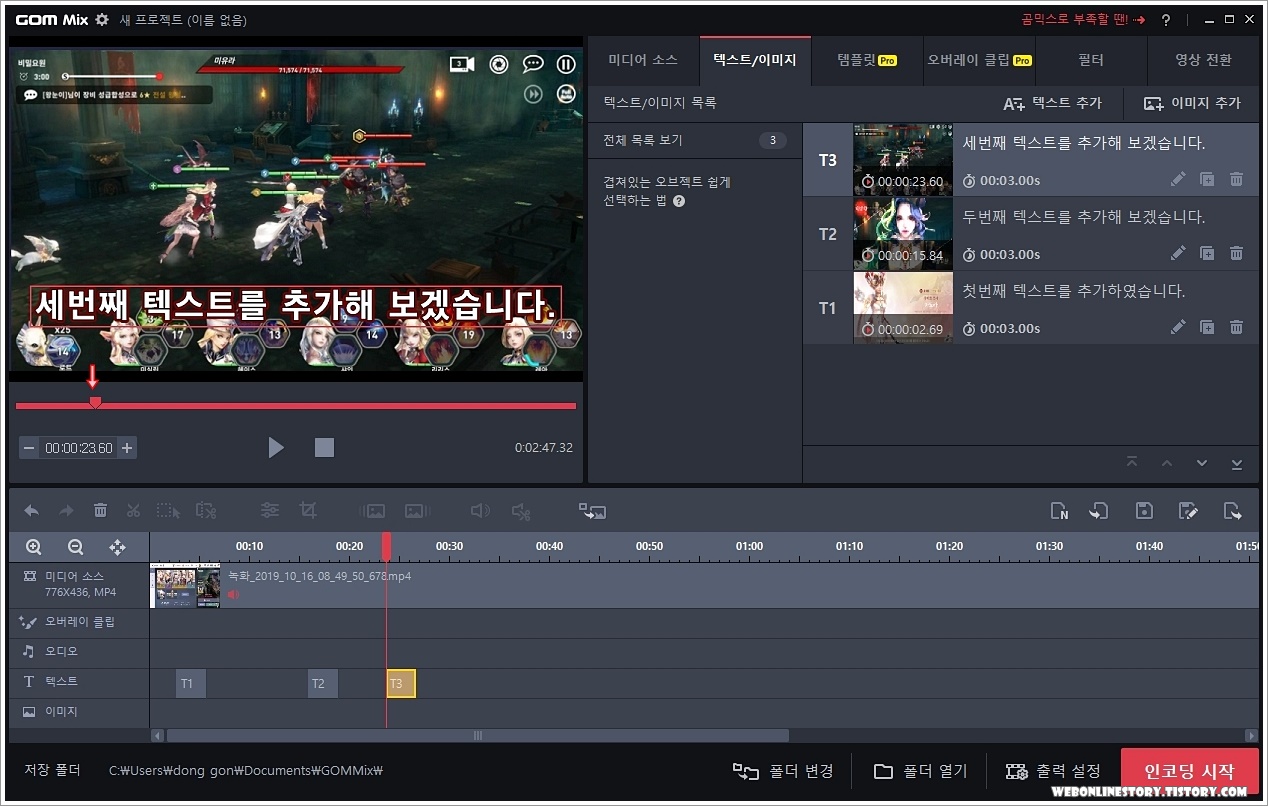Move selected item to top of list

point(1132,464)
